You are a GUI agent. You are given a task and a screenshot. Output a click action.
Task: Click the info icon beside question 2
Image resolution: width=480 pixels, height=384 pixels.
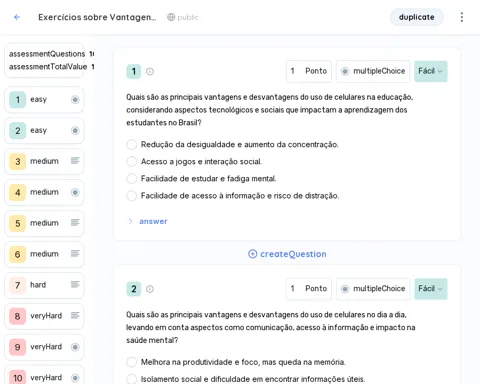click(x=150, y=289)
